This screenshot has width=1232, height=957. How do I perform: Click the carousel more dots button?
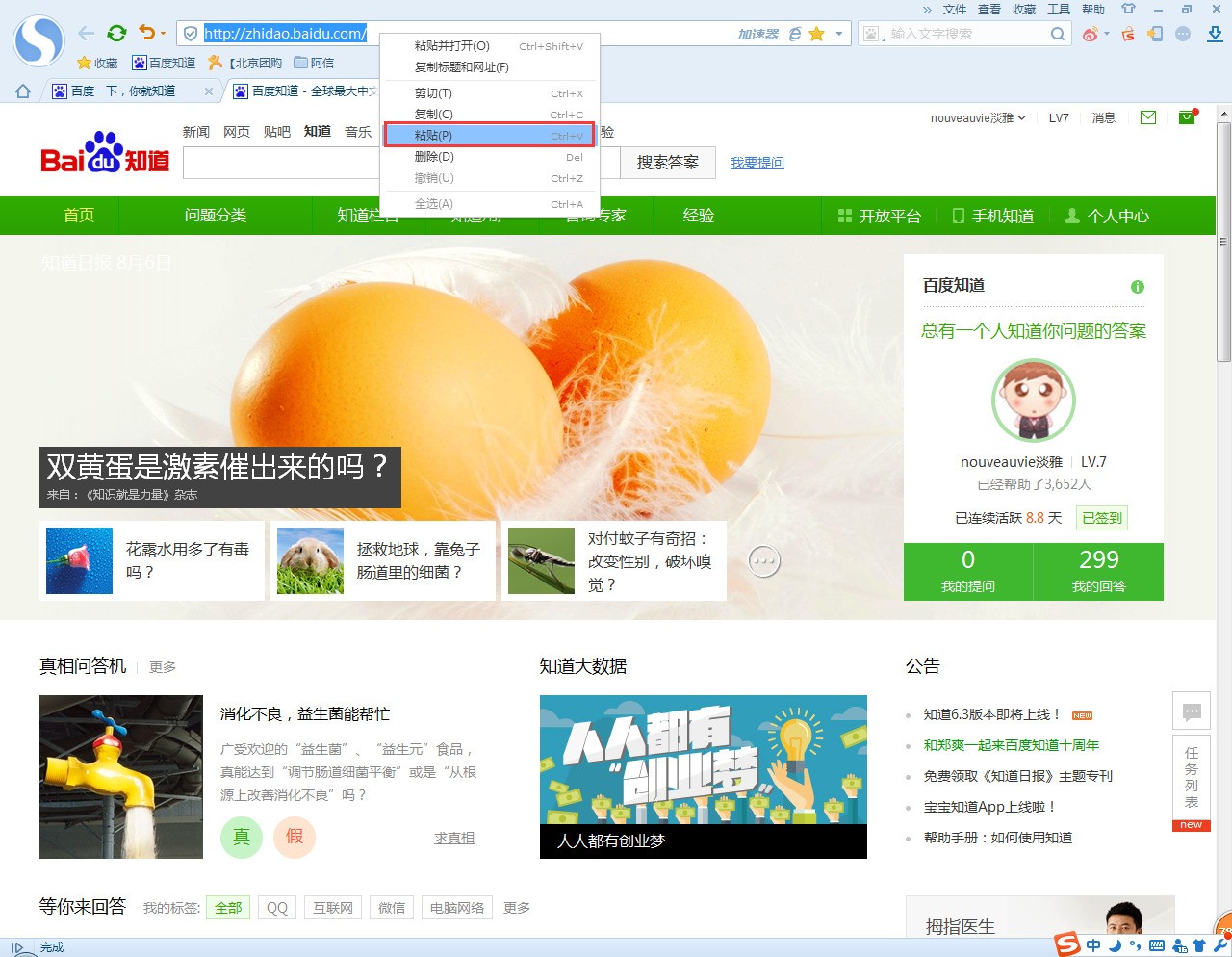tap(764, 561)
